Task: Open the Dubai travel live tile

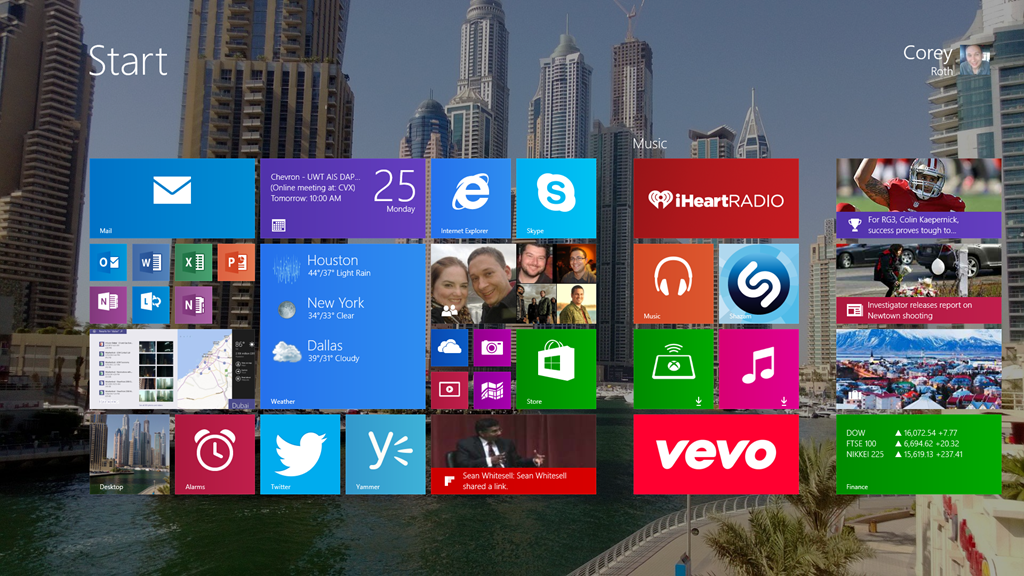Action: point(172,369)
